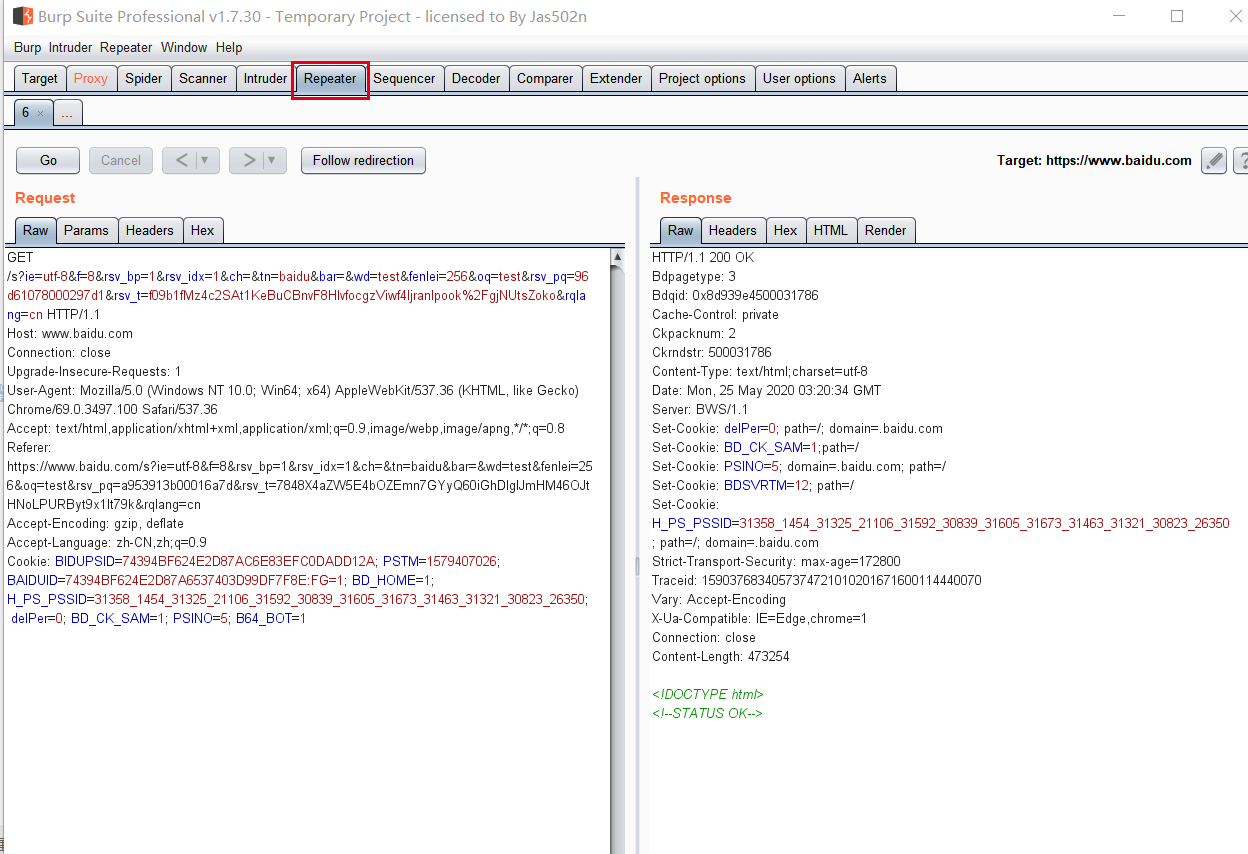The image size is (1248, 854).
Task: Show Response Render view tab
Action: point(885,230)
